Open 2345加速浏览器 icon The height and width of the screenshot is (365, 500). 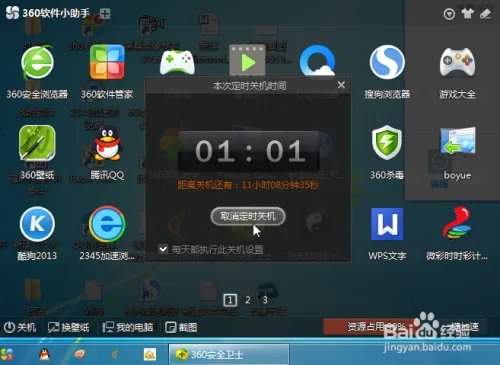(x=107, y=224)
